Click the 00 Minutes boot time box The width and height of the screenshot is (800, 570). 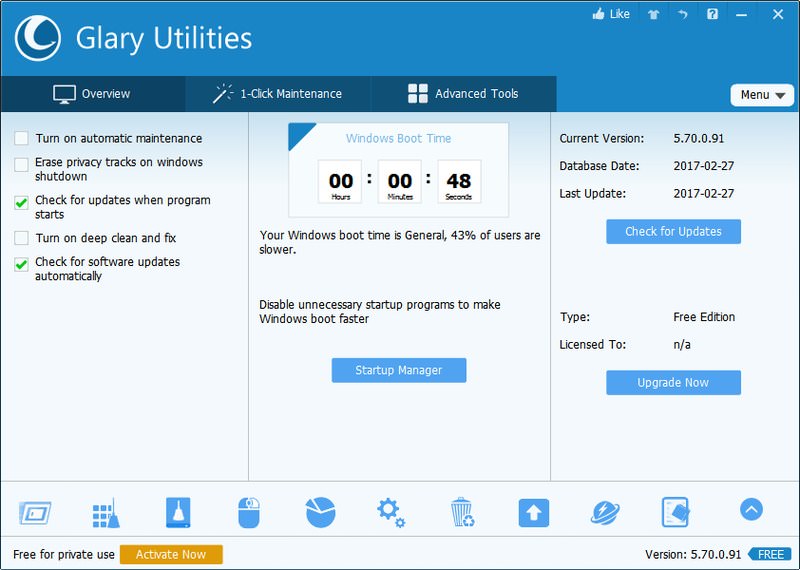tap(399, 182)
